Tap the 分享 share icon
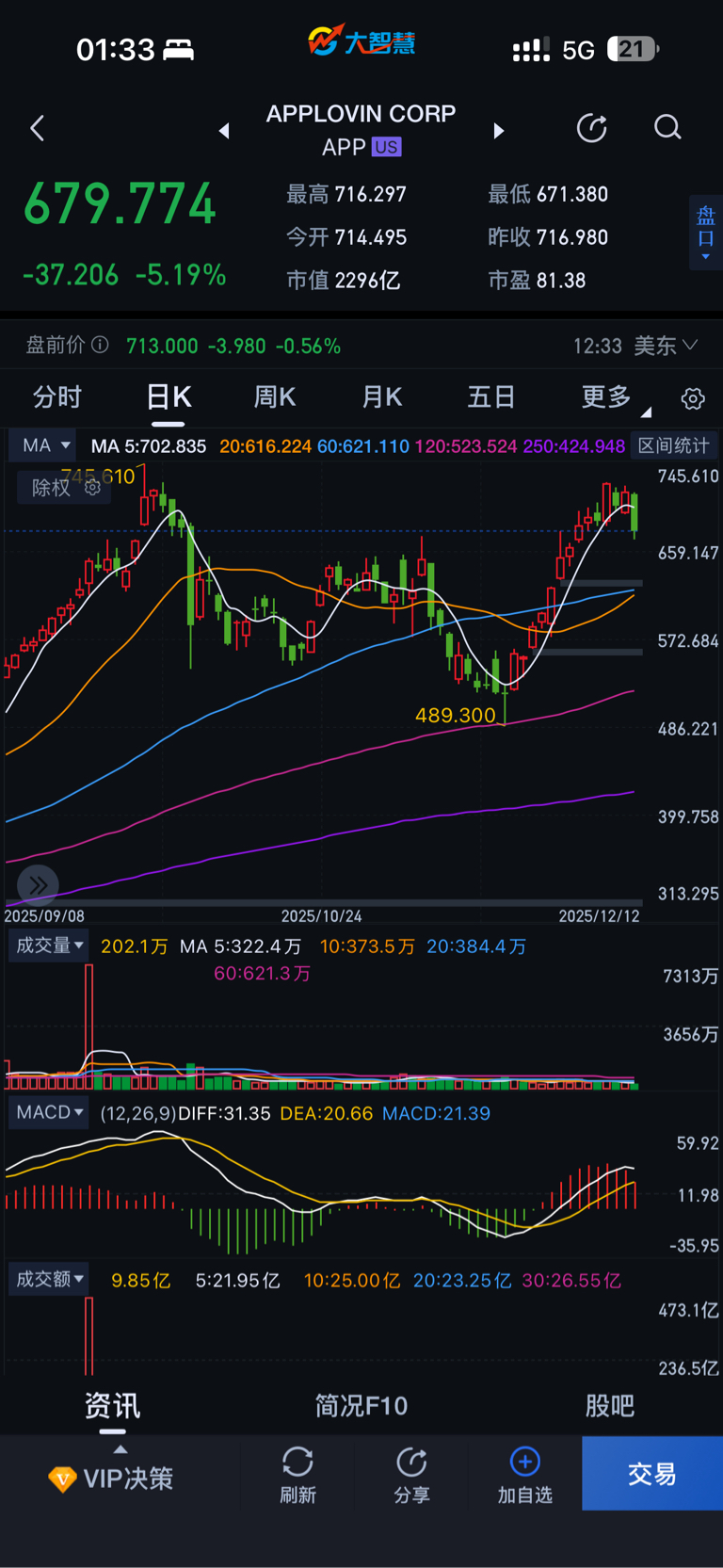The width and height of the screenshot is (723, 1568). pyautogui.click(x=411, y=1462)
